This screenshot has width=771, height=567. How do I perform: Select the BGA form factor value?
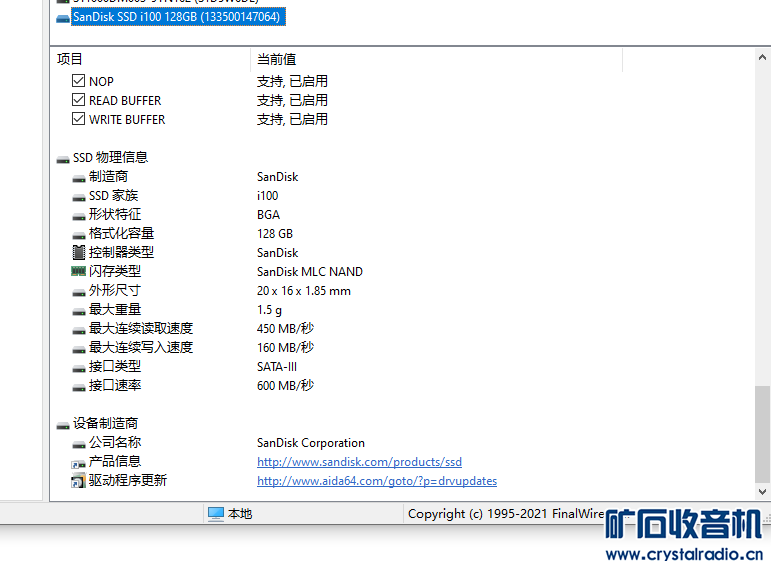pos(268,215)
